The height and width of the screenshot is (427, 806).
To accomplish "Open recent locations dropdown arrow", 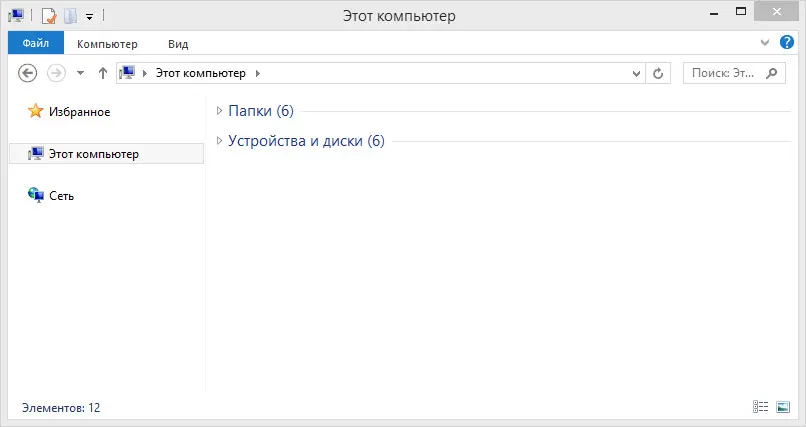I will point(80,73).
